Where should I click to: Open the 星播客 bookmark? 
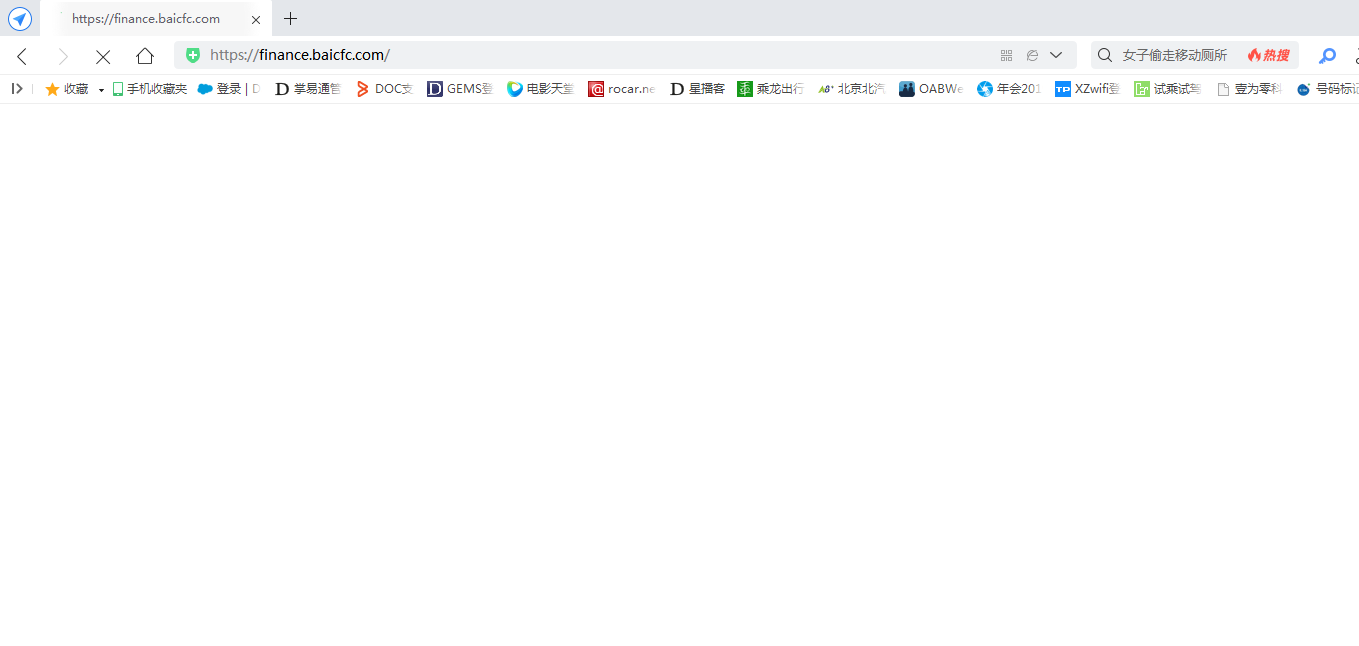[x=697, y=89]
